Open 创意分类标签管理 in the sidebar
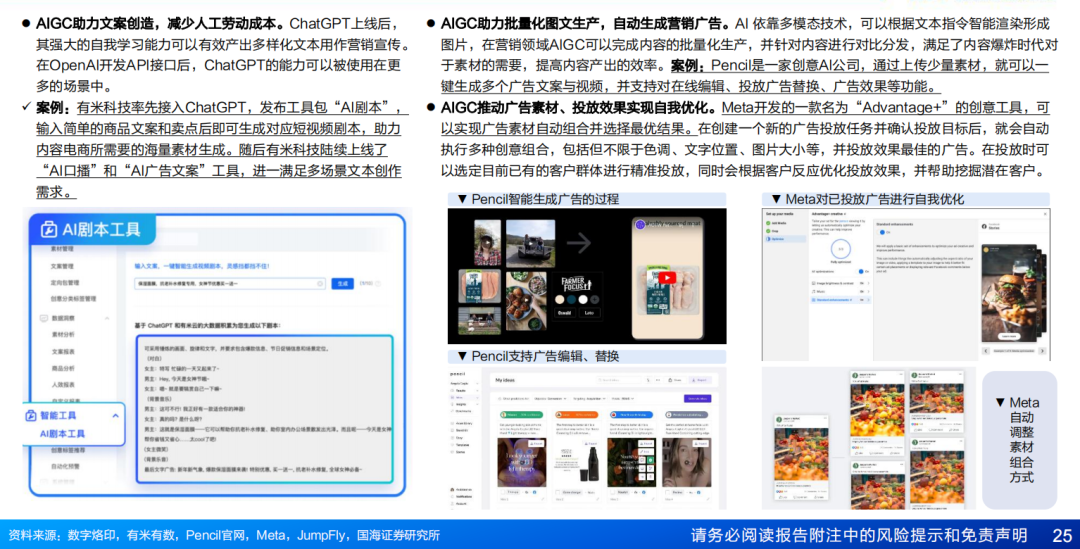Viewport: 1080px width, 549px height. [x=74, y=299]
